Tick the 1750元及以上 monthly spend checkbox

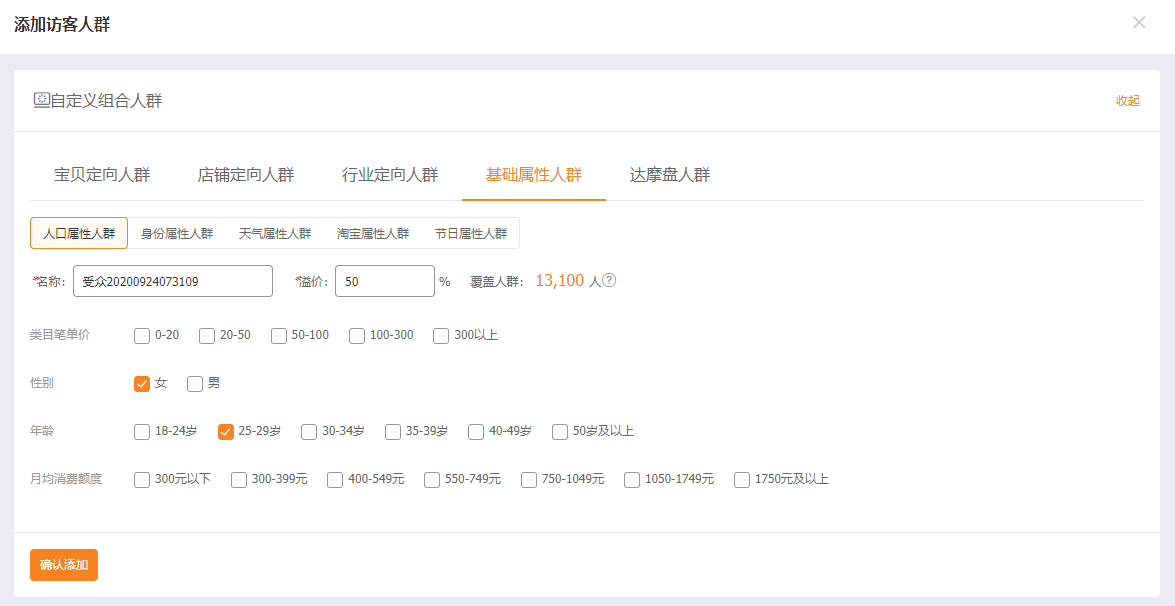click(742, 480)
